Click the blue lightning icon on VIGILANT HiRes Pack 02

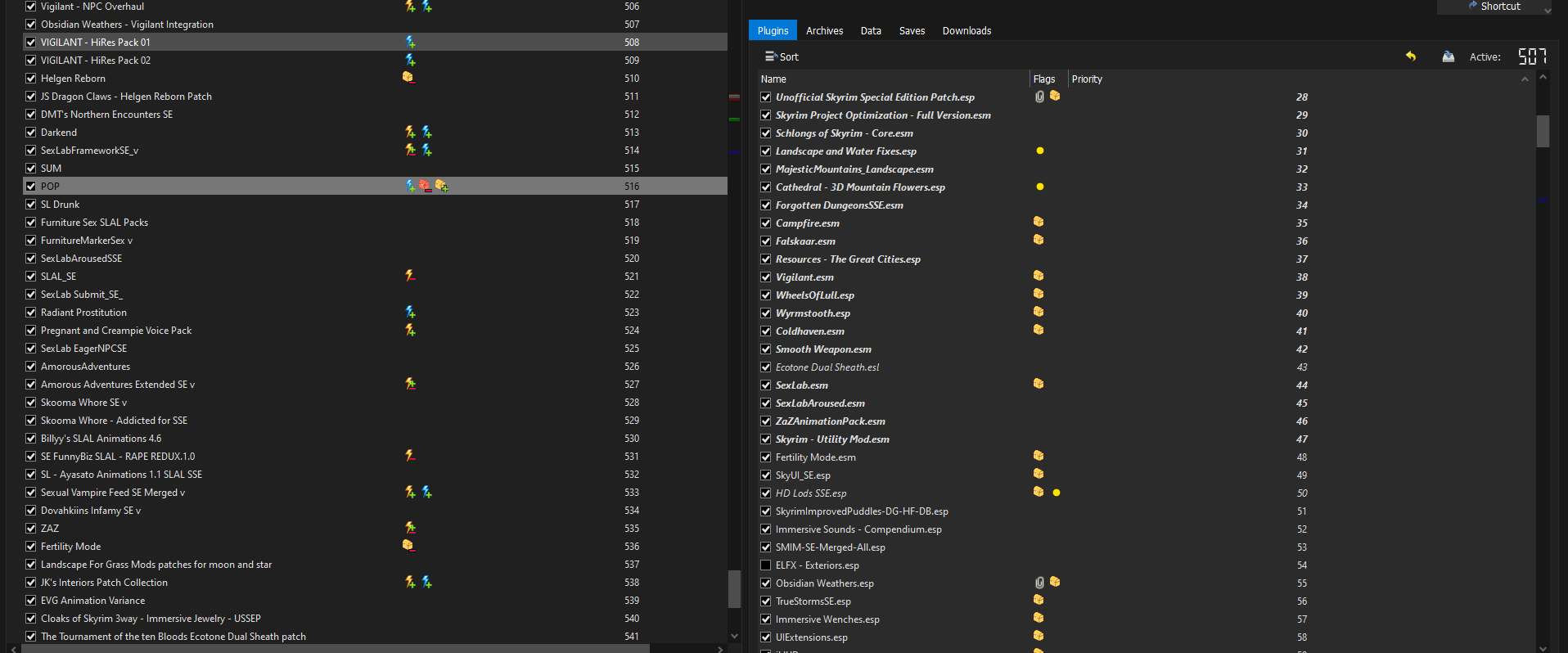tap(410, 60)
